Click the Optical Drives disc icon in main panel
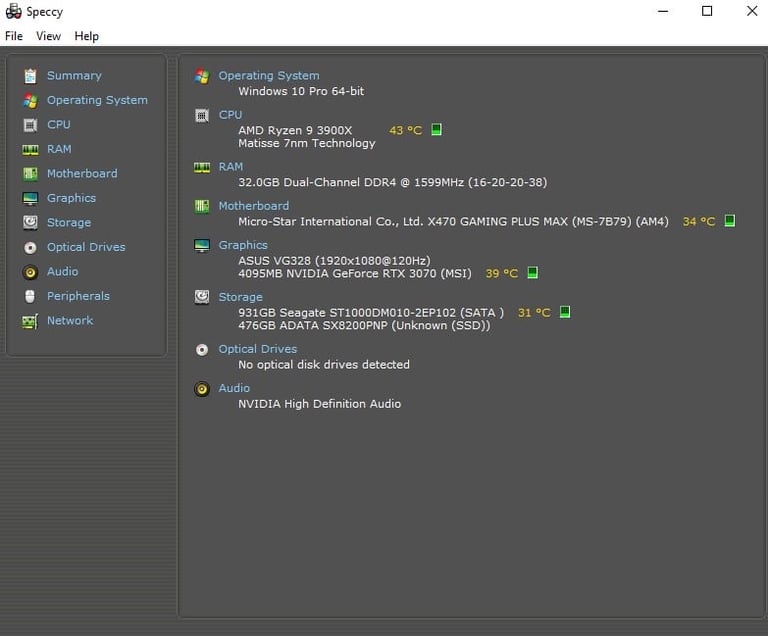Viewport: 768px width, 636px height. (x=202, y=349)
